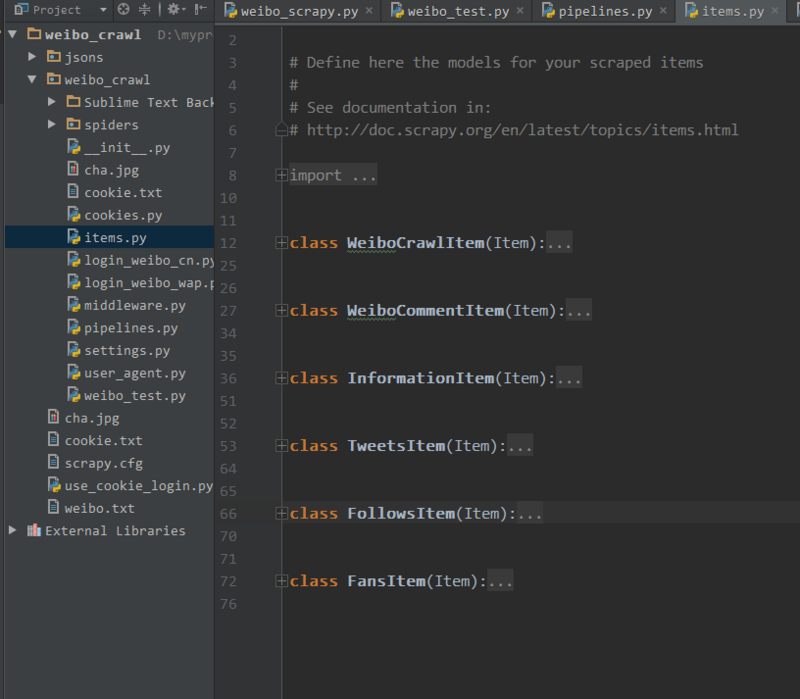
Task: Collapse the weibo_crawl root project folder
Action: (13, 35)
